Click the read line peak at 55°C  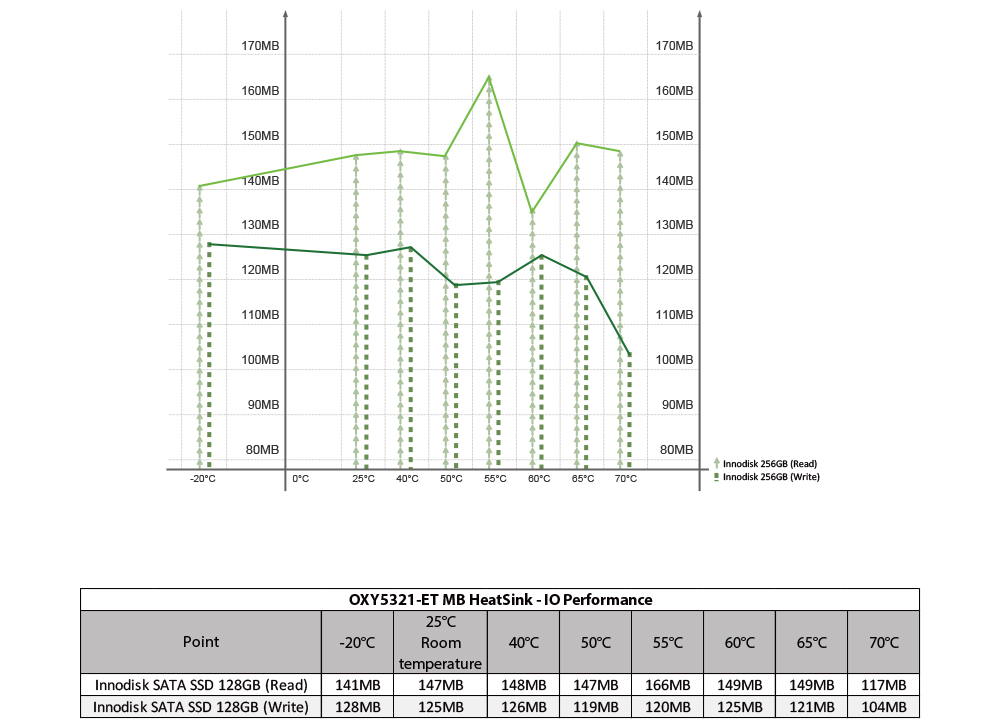[x=489, y=77]
